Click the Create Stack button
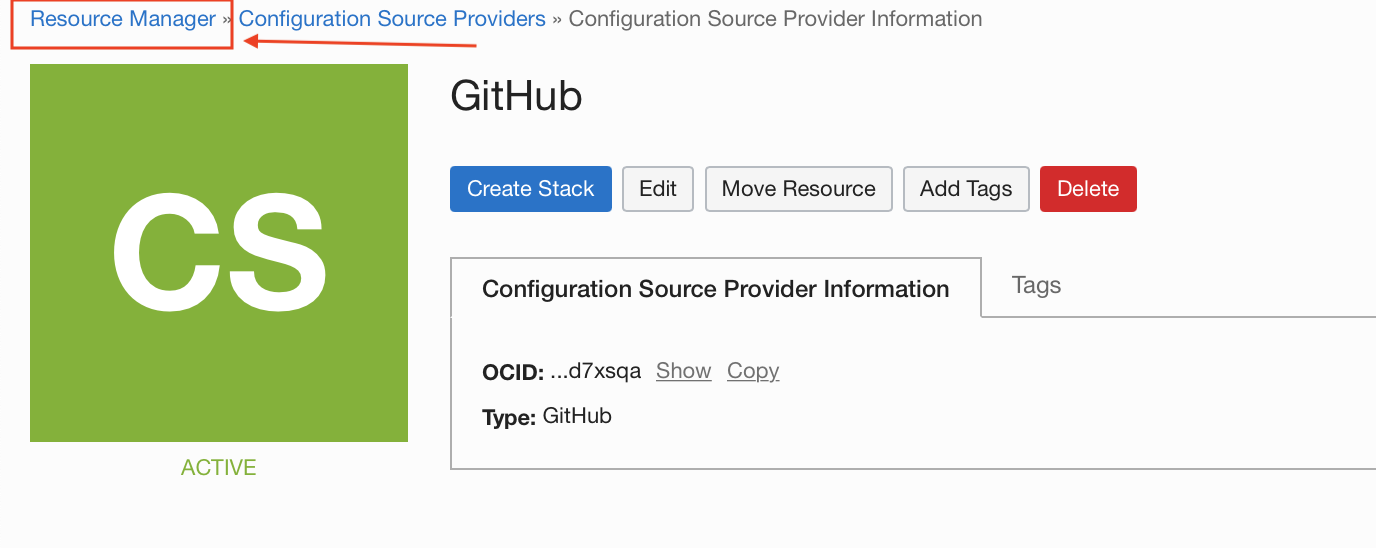Image resolution: width=1376 pixels, height=548 pixels. tap(531, 189)
